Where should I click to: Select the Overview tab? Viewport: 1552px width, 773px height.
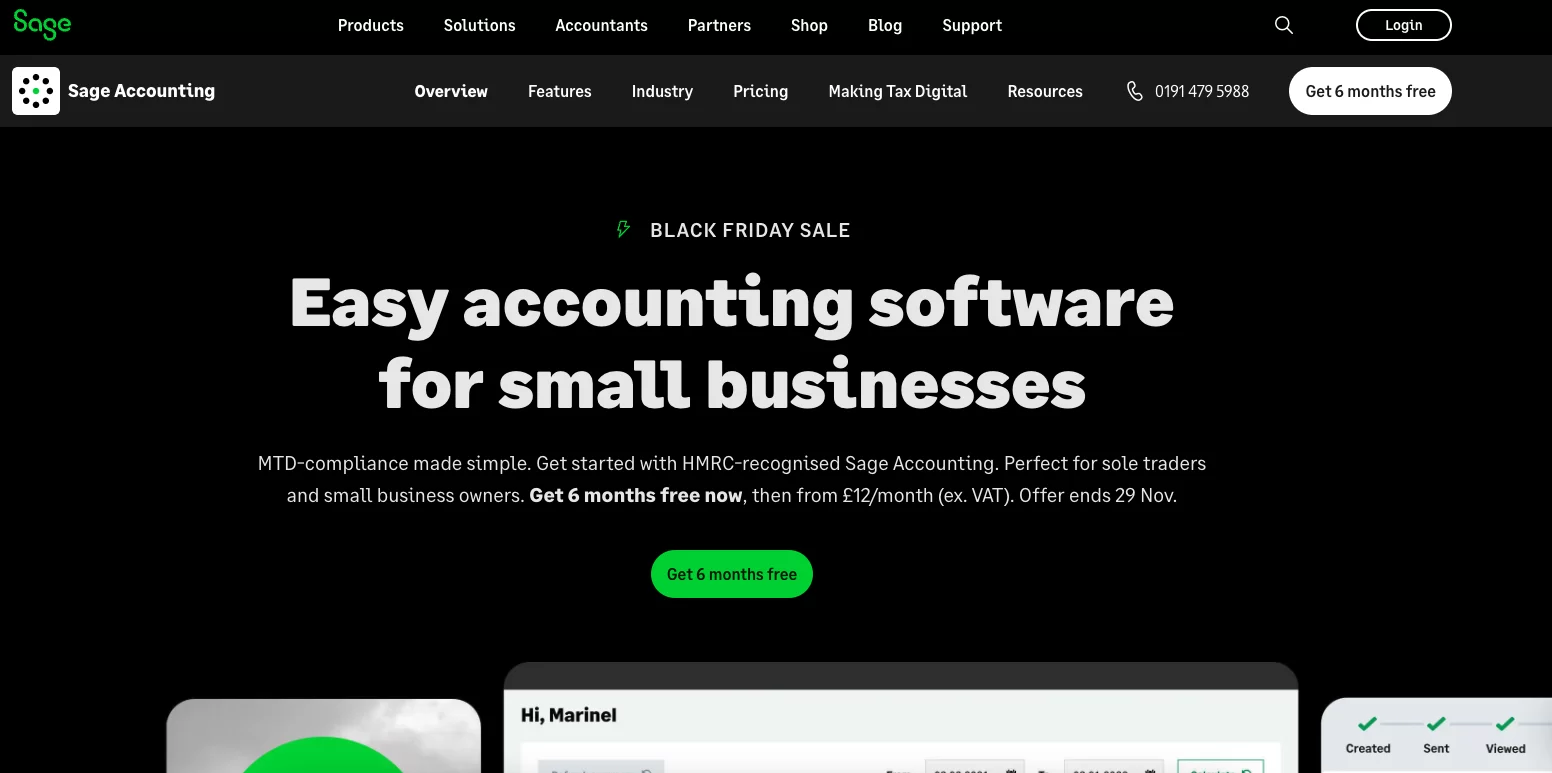[x=451, y=91]
